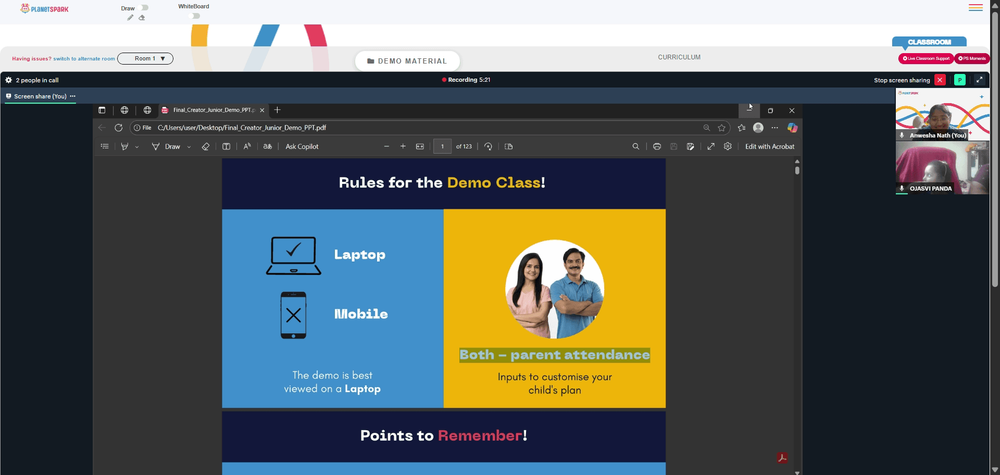This screenshot has width=1000, height=475.
Task: Select the pencil drawing icon
Action: point(131,17)
